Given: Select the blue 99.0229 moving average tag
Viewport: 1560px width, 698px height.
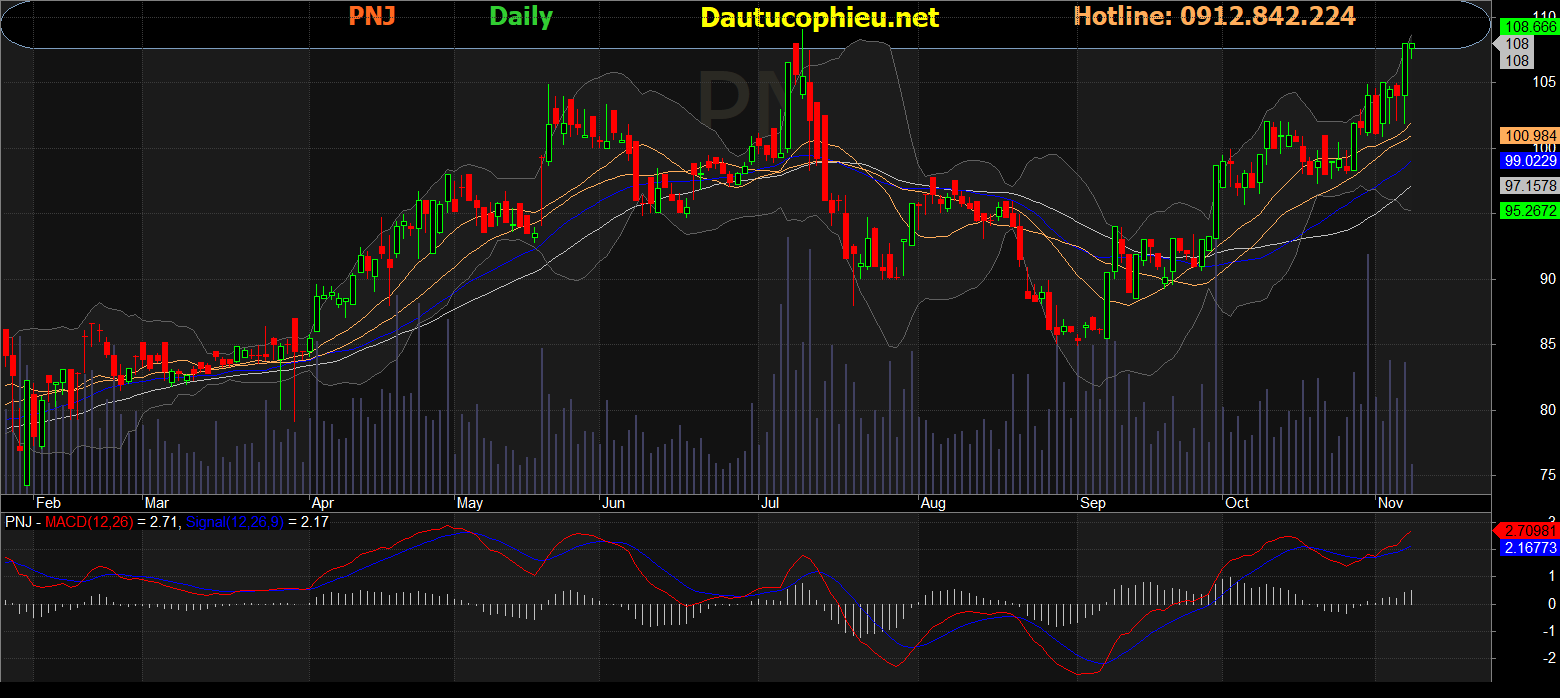Looking at the screenshot, I should point(1529,160).
